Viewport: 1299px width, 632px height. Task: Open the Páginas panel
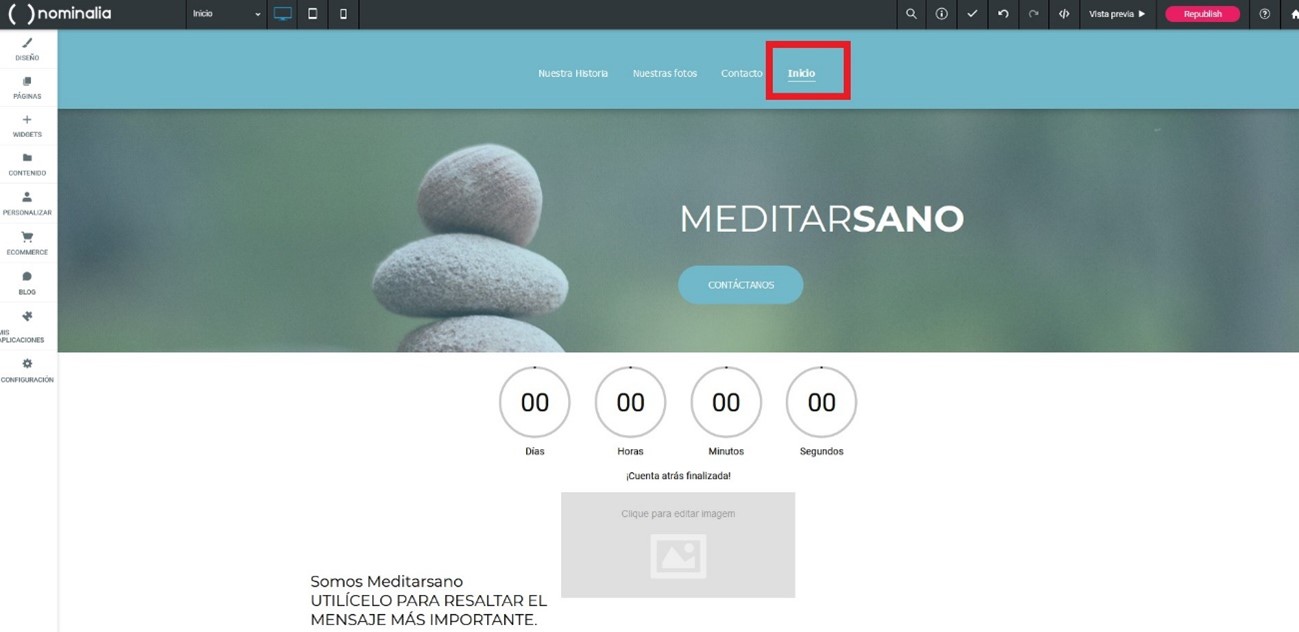point(27,88)
